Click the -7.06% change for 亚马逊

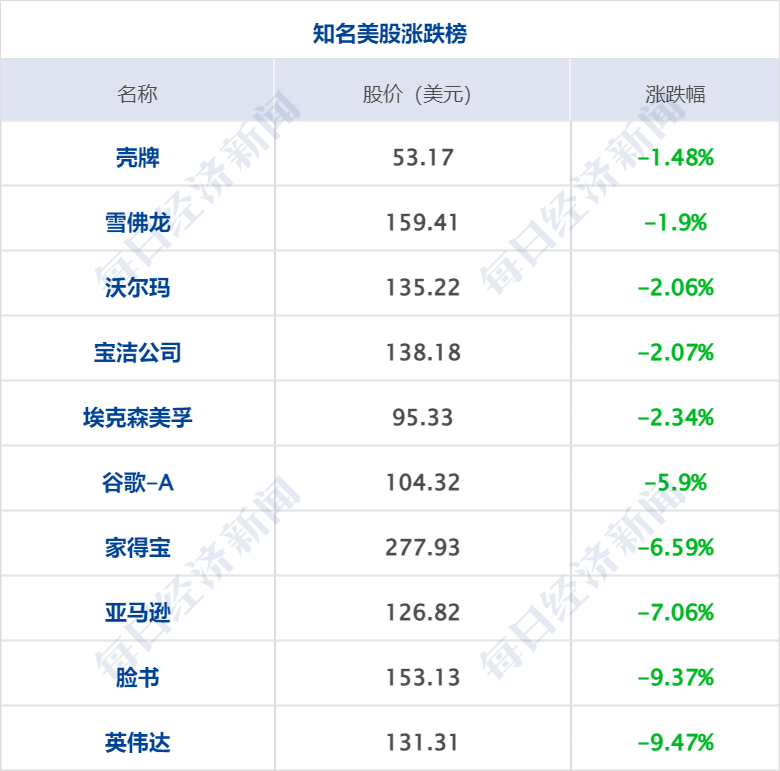point(676,612)
